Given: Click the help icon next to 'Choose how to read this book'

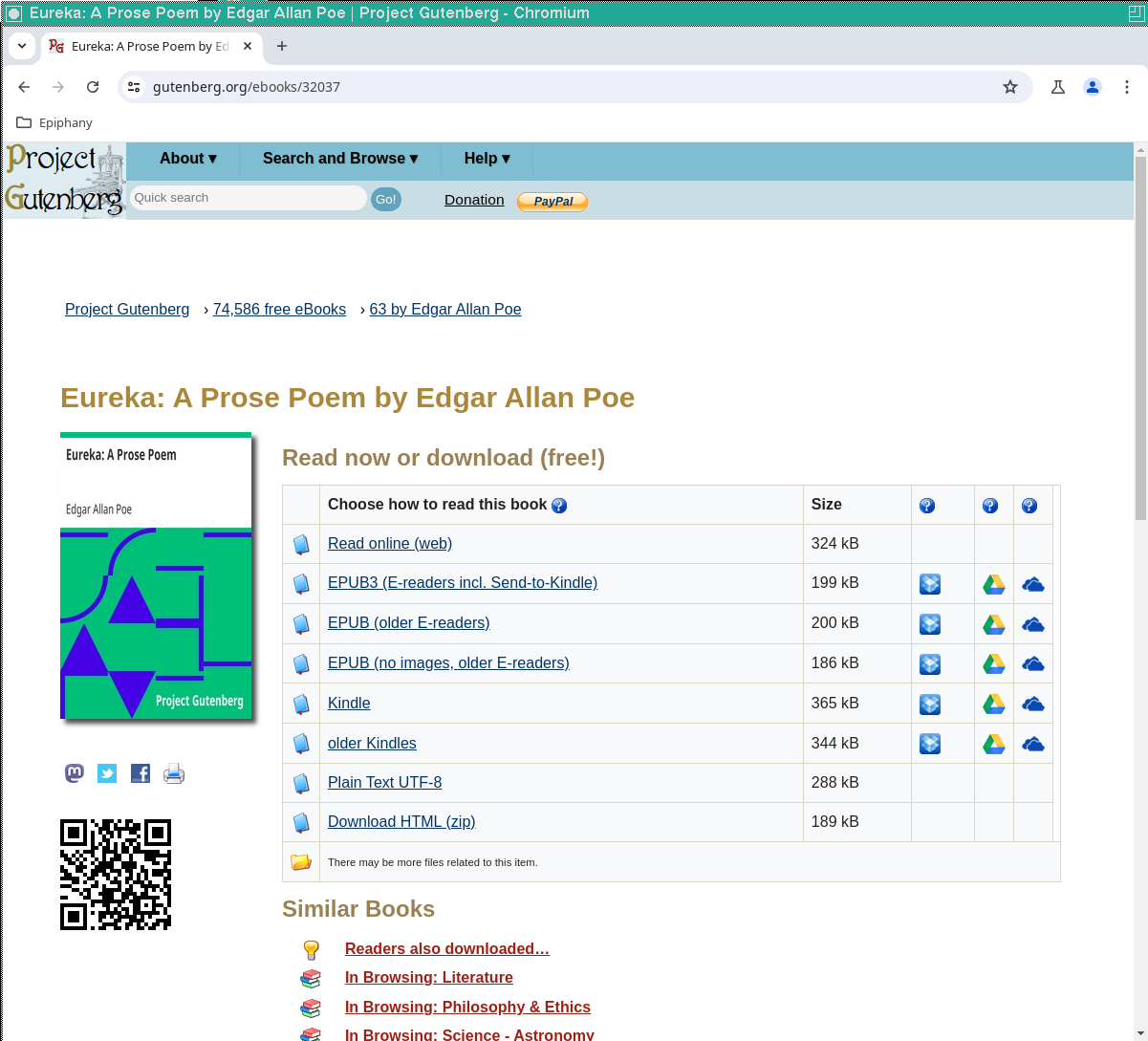Looking at the screenshot, I should click(559, 506).
